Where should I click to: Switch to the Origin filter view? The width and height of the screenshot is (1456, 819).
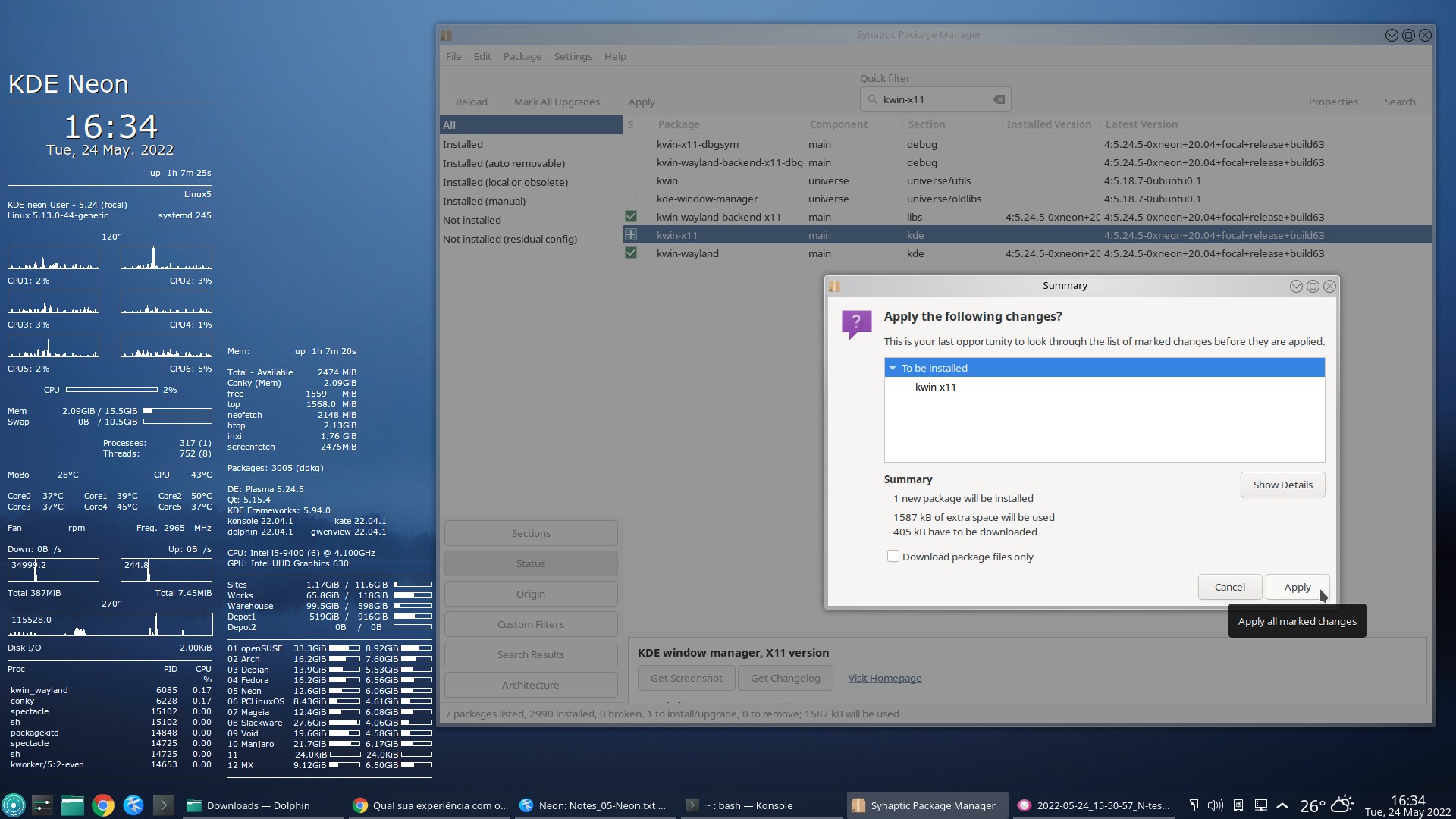[x=531, y=594]
